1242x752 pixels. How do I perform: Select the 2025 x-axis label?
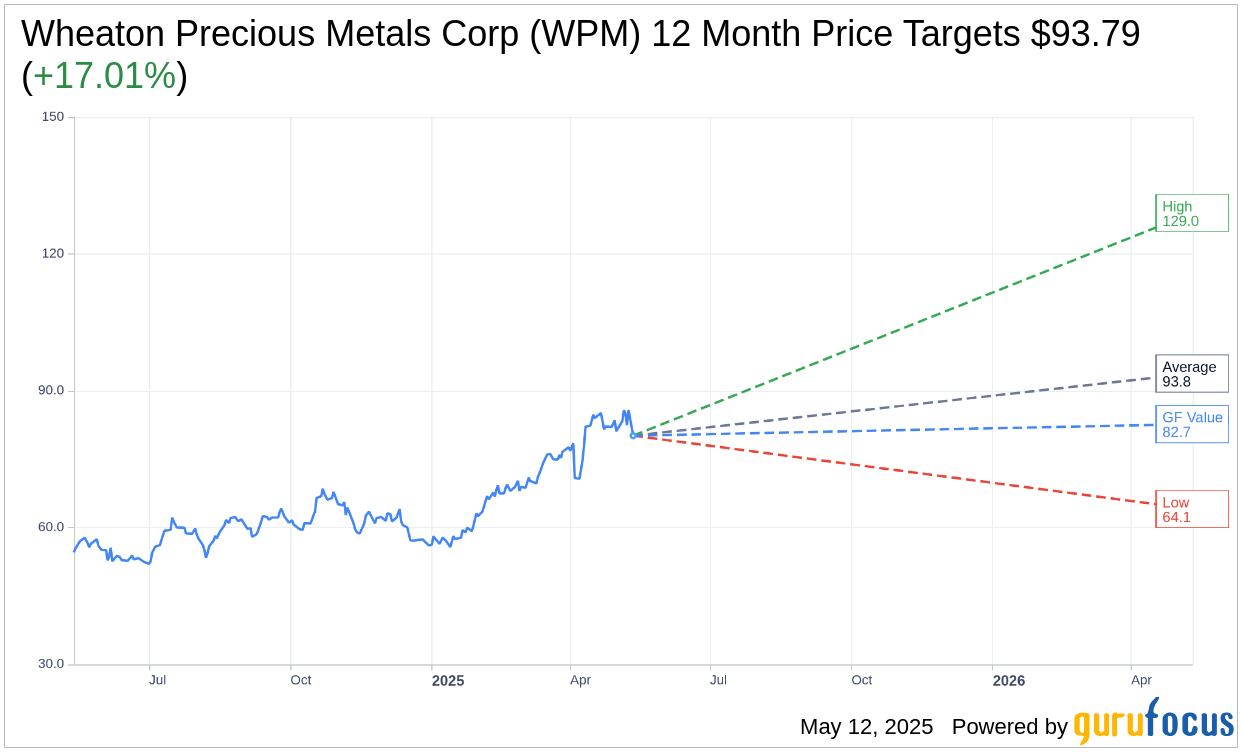[x=448, y=681]
